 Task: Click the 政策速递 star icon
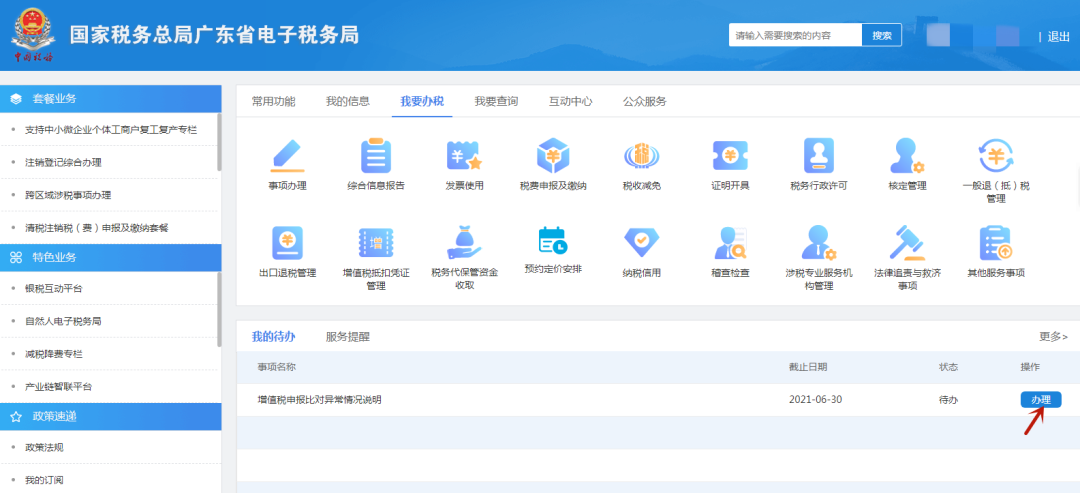coord(17,417)
